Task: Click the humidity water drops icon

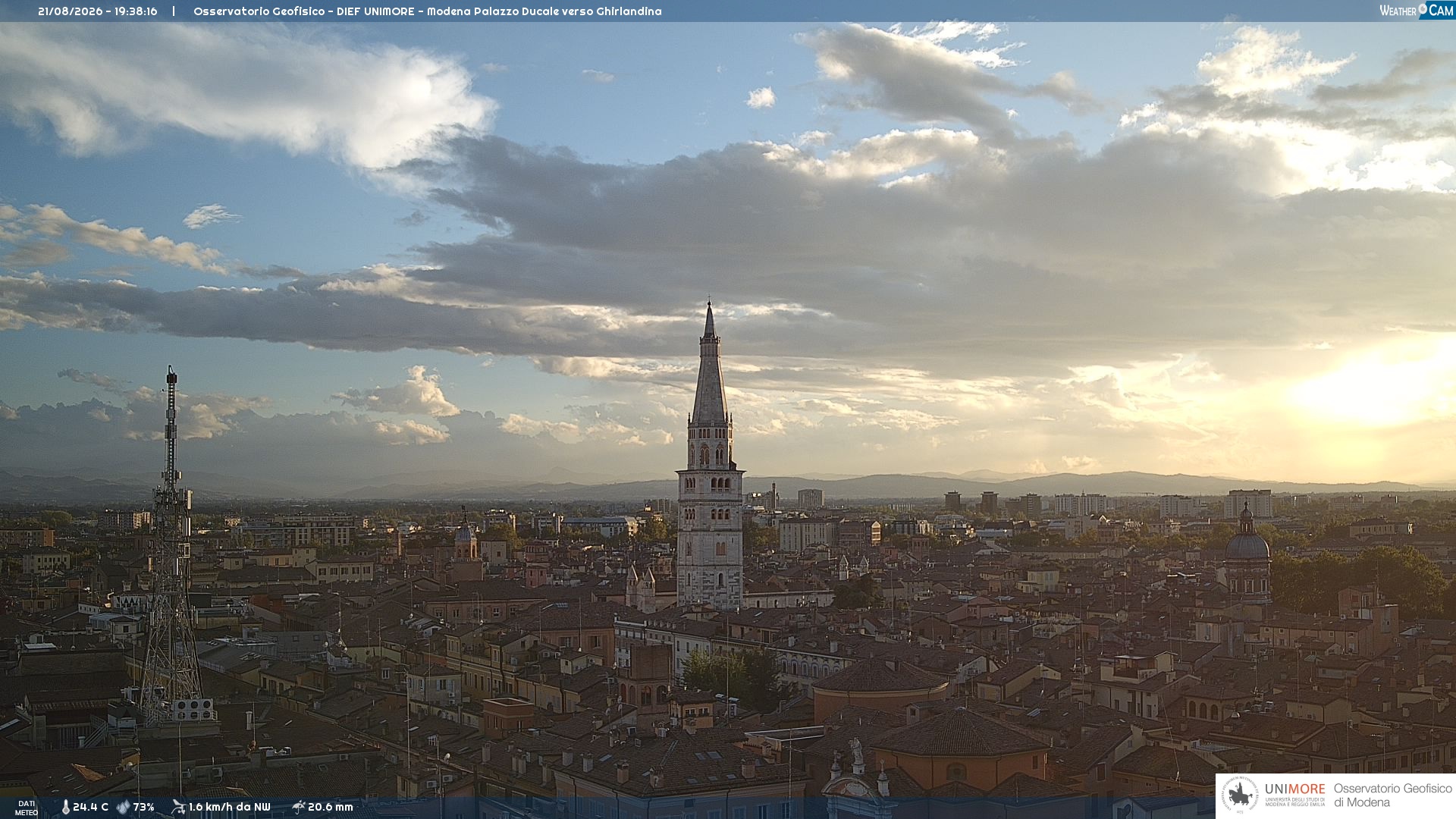Action: (123, 807)
